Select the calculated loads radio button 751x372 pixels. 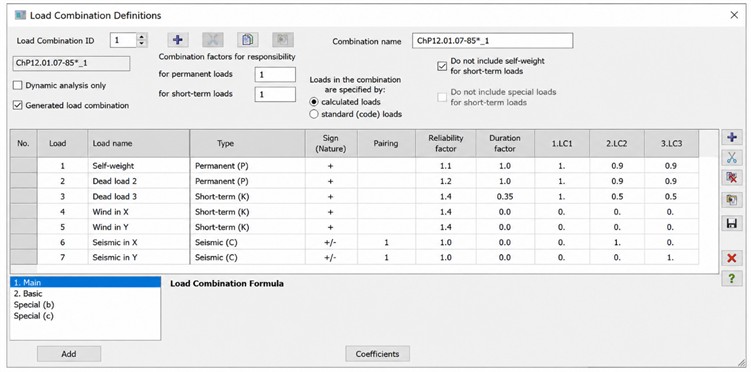[314, 102]
